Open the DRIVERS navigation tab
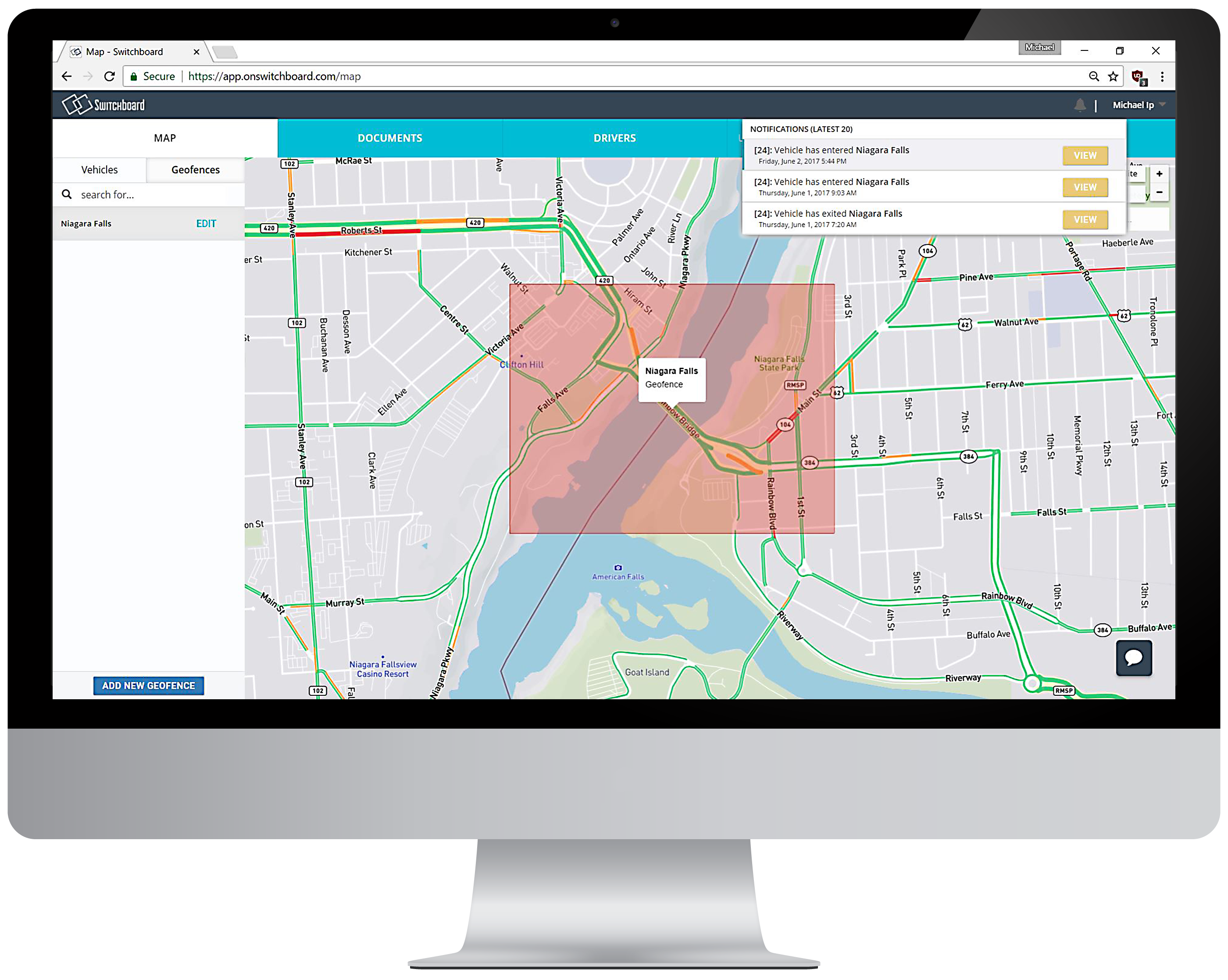 614,138
